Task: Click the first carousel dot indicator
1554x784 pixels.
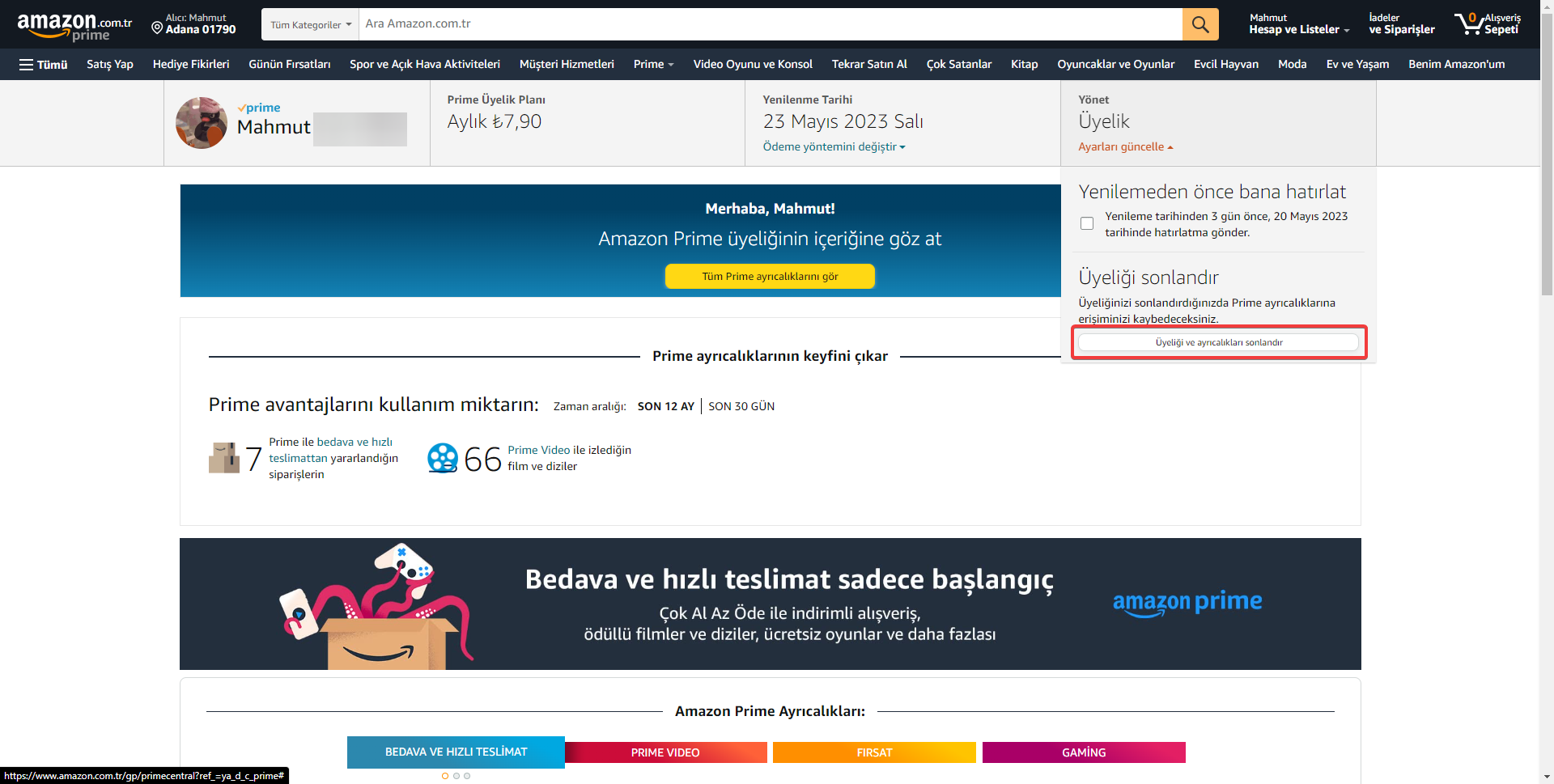Action: coord(445,776)
